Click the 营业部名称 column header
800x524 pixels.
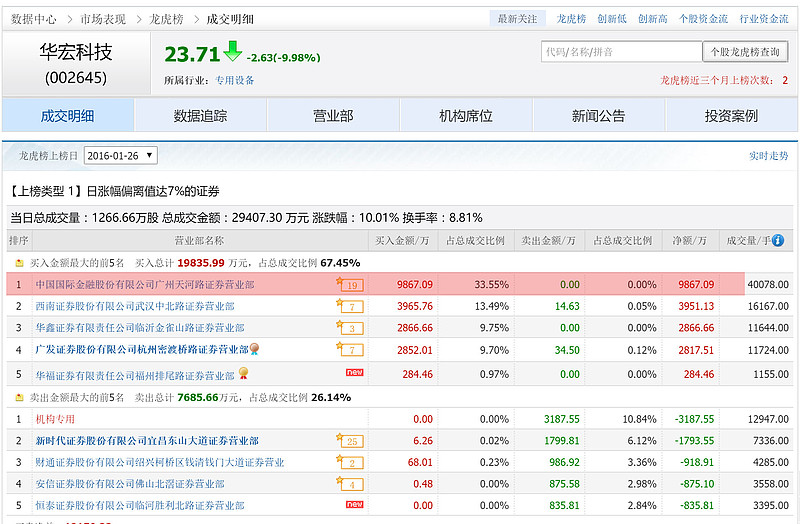pos(199,240)
